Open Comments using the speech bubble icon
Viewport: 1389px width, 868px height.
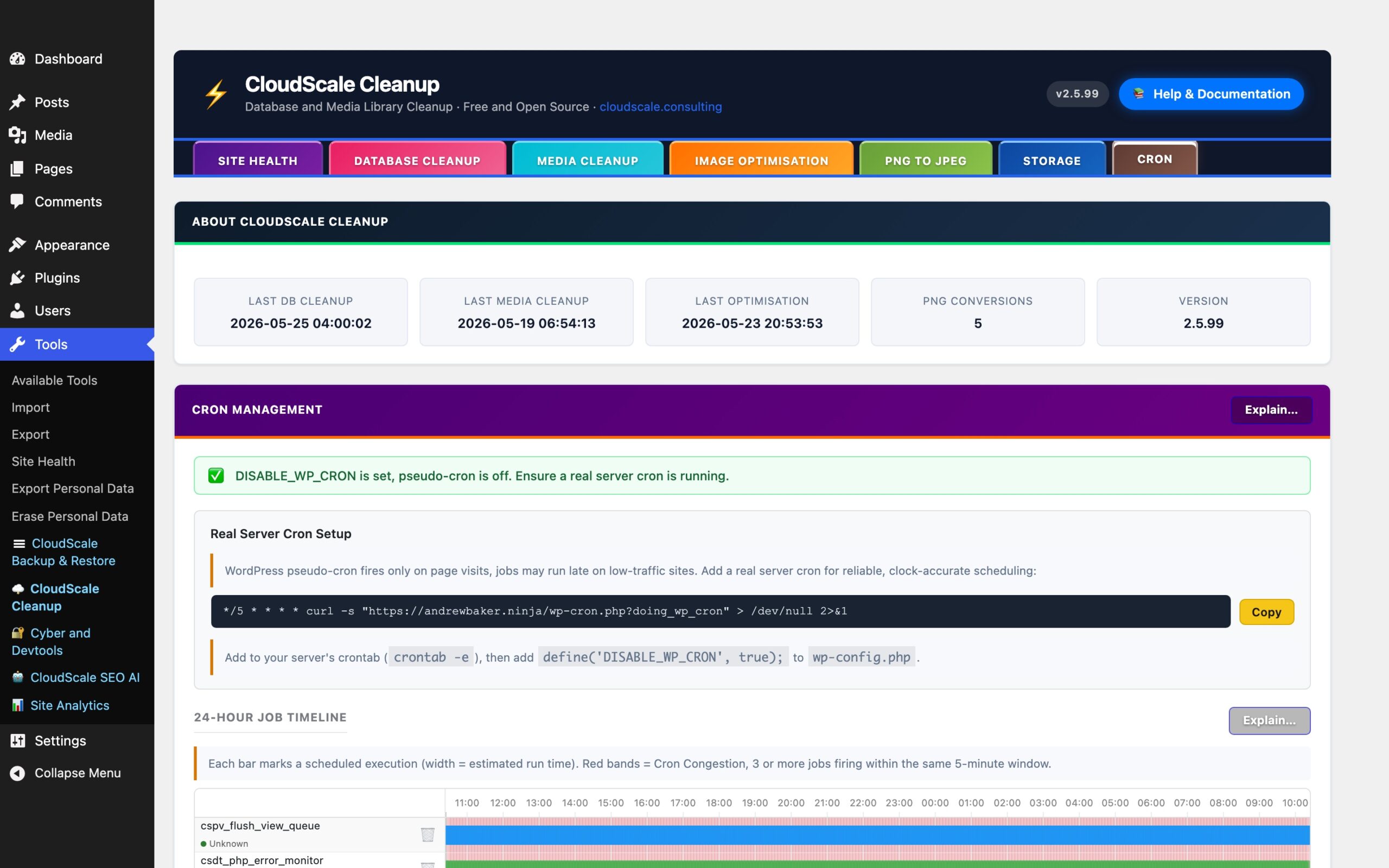tap(17, 201)
